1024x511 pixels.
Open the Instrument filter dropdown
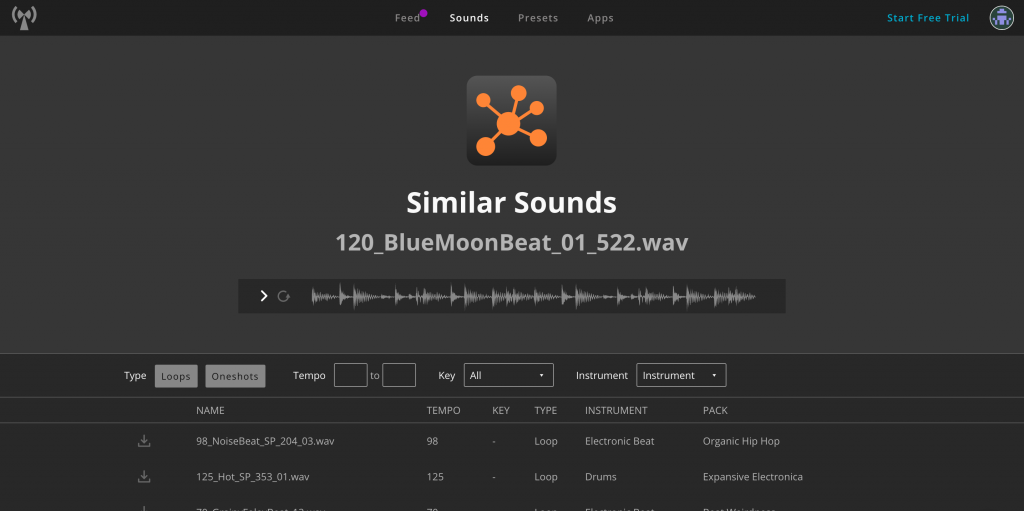coord(681,375)
